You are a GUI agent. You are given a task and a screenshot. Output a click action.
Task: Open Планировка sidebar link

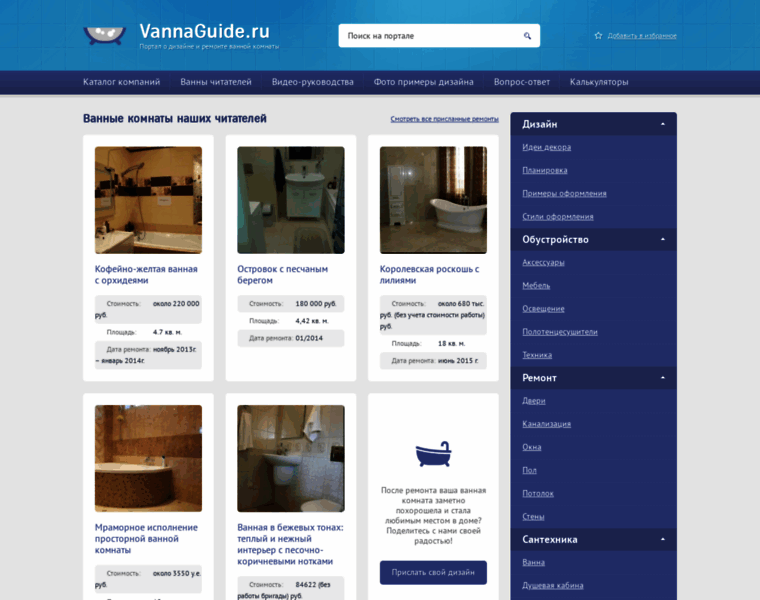(545, 170)
